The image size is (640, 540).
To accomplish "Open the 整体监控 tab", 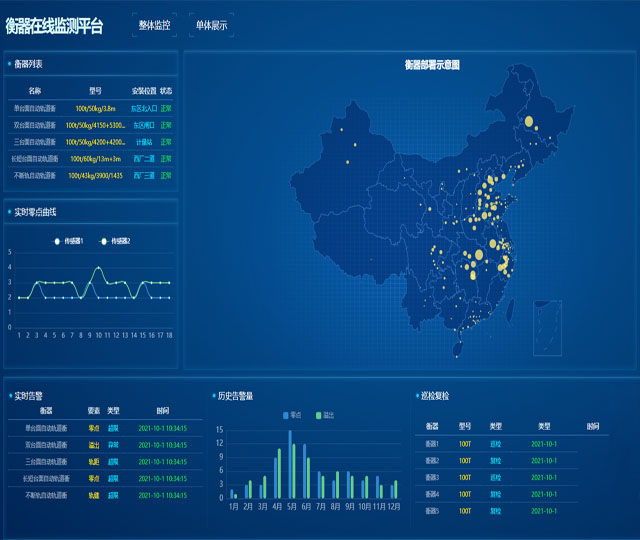I will pos(155,25).
